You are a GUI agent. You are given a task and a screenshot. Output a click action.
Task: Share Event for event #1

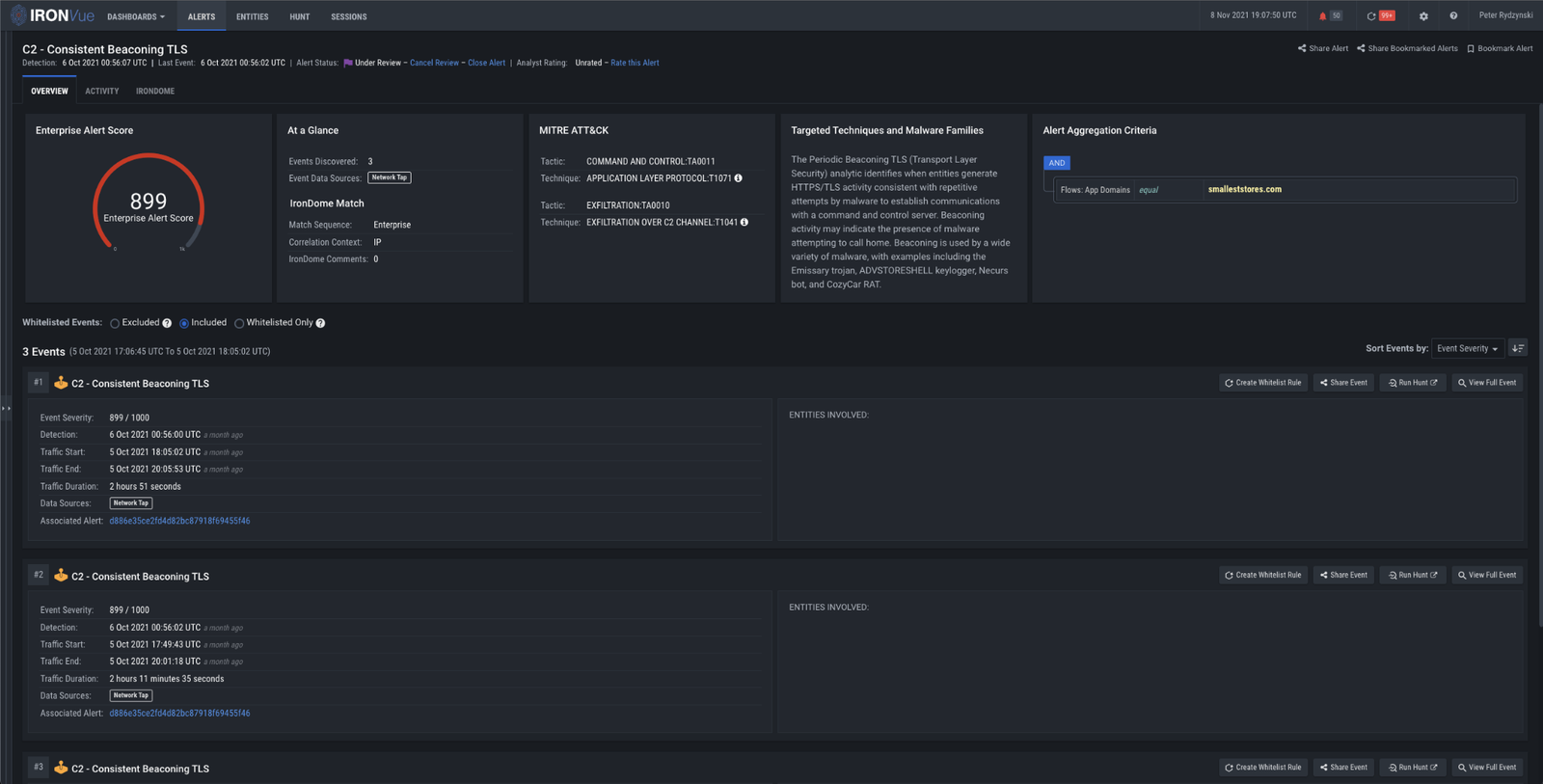(1343, 383)
